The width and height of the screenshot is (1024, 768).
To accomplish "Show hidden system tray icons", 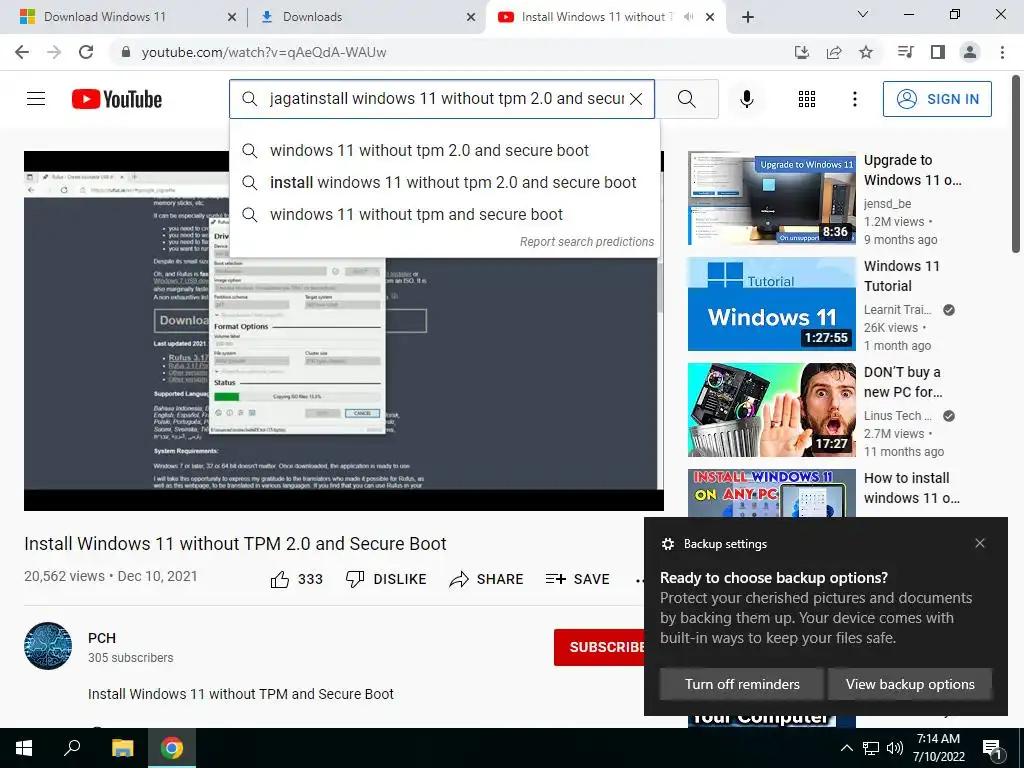I will pos(846,748).
